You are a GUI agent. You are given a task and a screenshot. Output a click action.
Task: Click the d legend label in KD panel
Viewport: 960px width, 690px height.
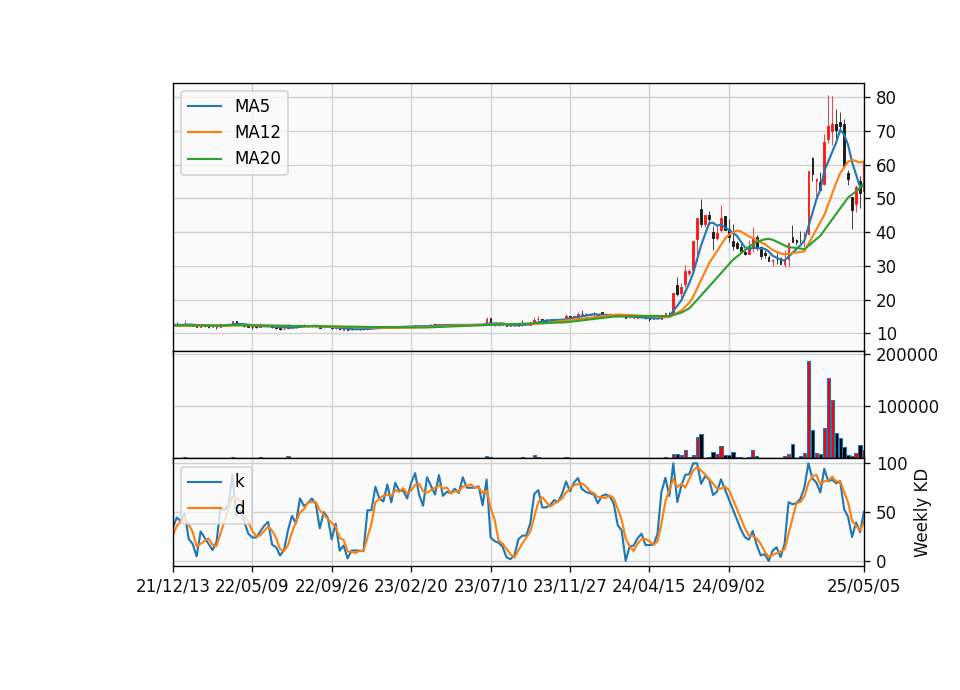[x=239, y=508]
